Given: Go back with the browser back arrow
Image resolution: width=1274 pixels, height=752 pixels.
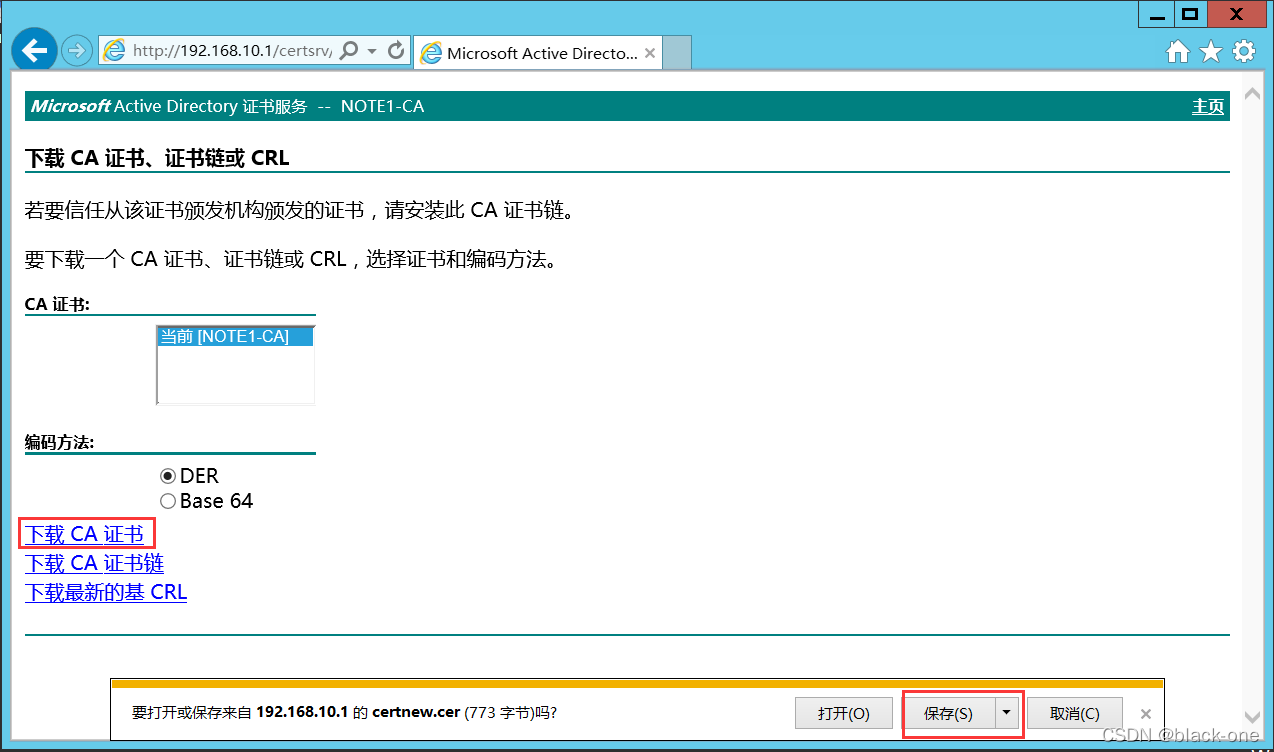Looking at the screenshot, I should coord(34,49).
